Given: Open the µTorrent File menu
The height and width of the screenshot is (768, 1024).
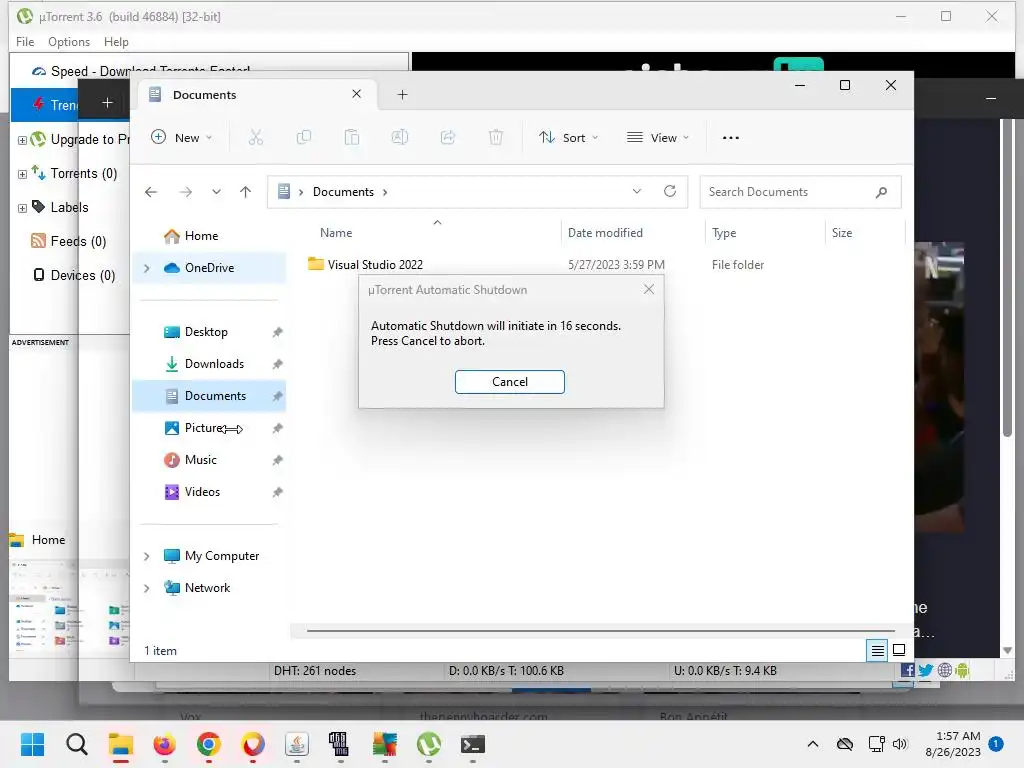Looking at the screenshot, I should tap(25, 42).
